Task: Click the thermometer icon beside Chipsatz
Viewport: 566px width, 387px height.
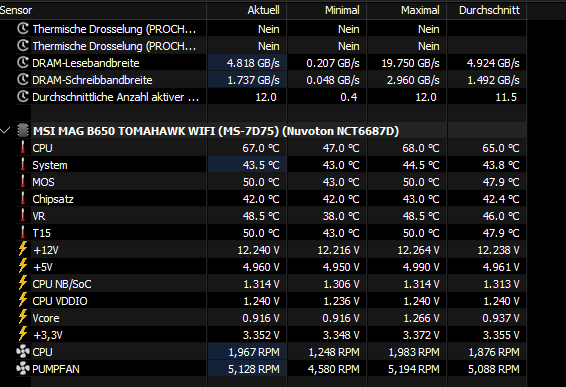Action: pos(23,199)
